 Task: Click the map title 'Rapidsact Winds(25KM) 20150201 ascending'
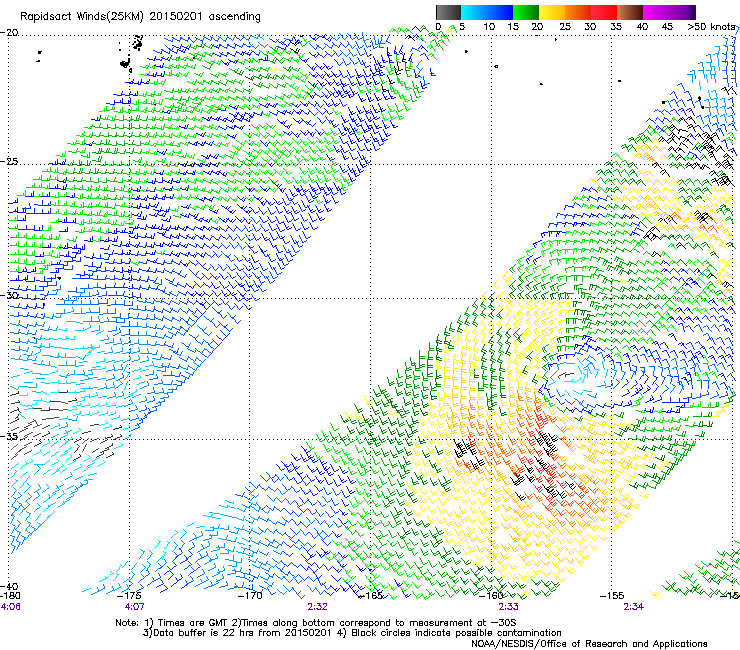[140, 17]
